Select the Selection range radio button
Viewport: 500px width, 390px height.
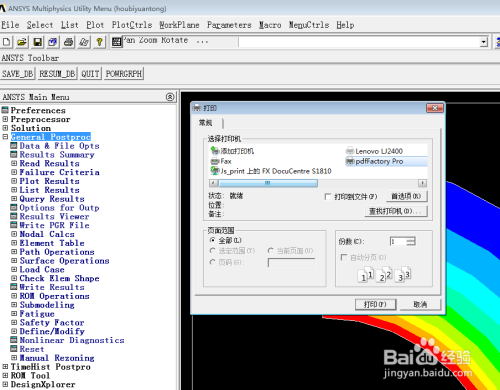coord(212,250)
